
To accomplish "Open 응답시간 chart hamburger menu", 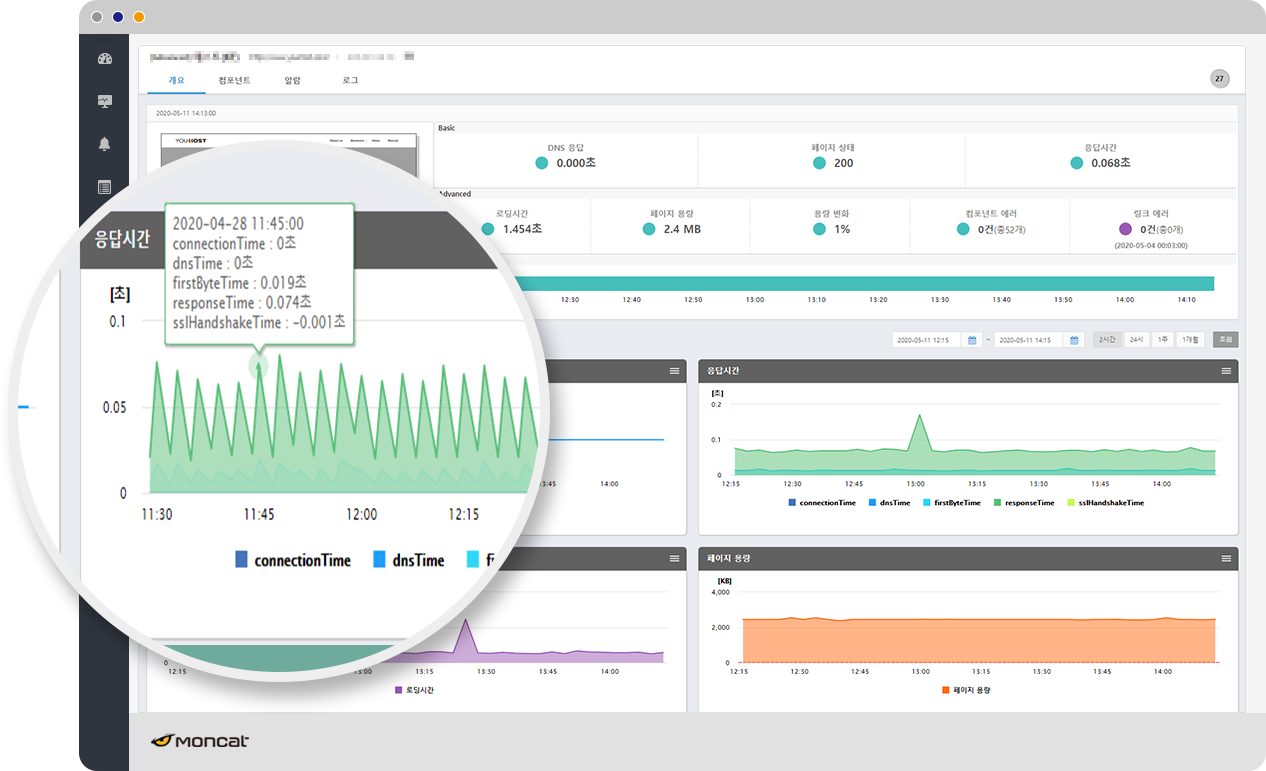I will click(1226, 371).
